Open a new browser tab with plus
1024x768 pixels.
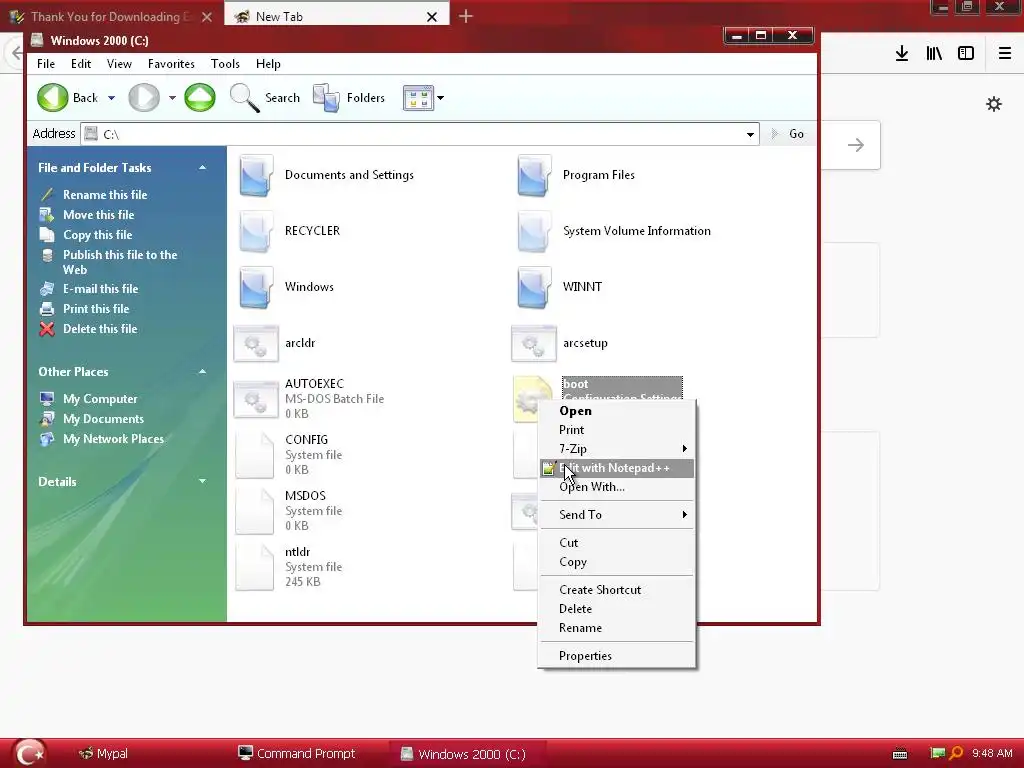click(x=466, y=16)
